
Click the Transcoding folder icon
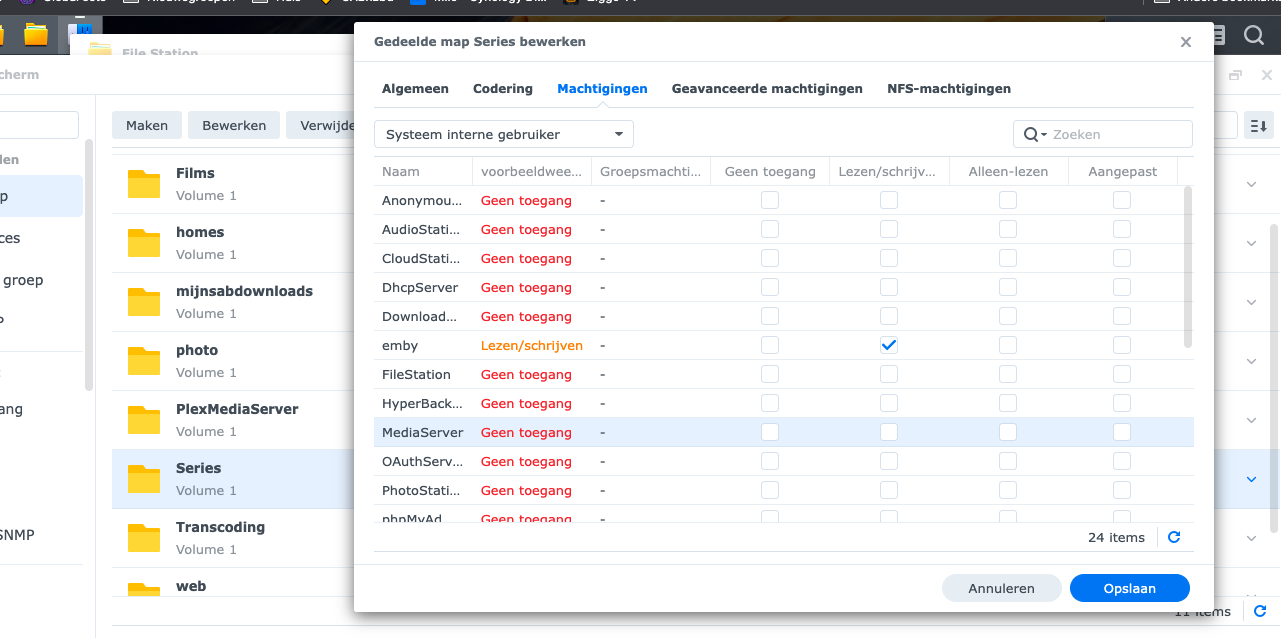[x=144, y=537]
